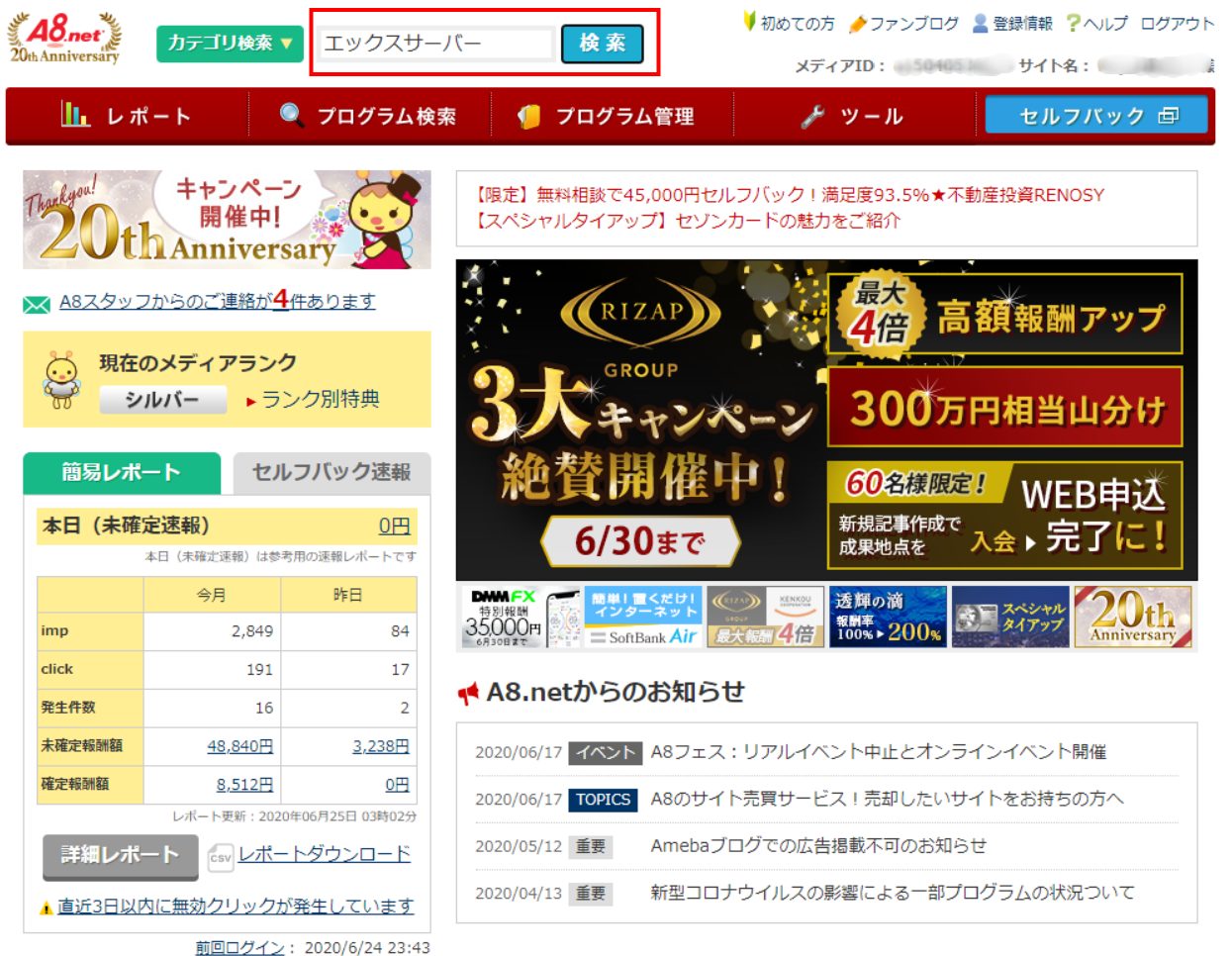Screen dimensions: 1232x956
Task: Click the シルバー rank badge
Action: pyautogui.click(x=162, y=400)
